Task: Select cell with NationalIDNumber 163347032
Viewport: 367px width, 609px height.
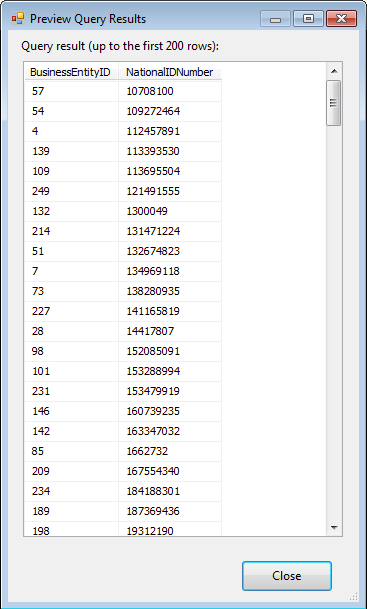Action: pyautogui.click(x=170, y=432)
